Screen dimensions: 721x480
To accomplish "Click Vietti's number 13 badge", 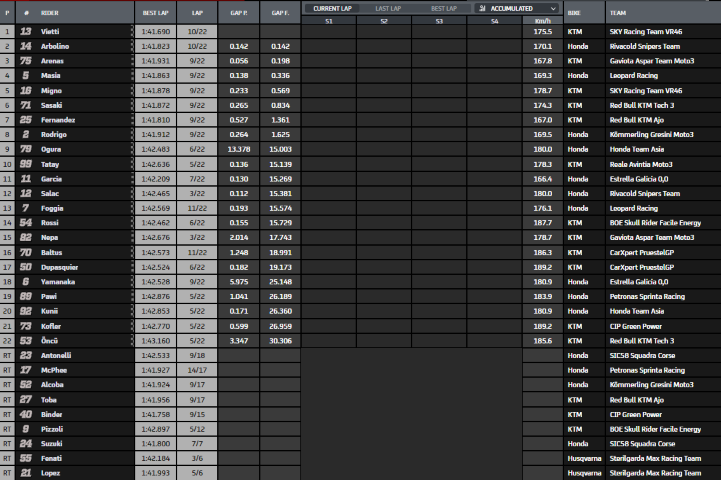I will tap(25, 32).
